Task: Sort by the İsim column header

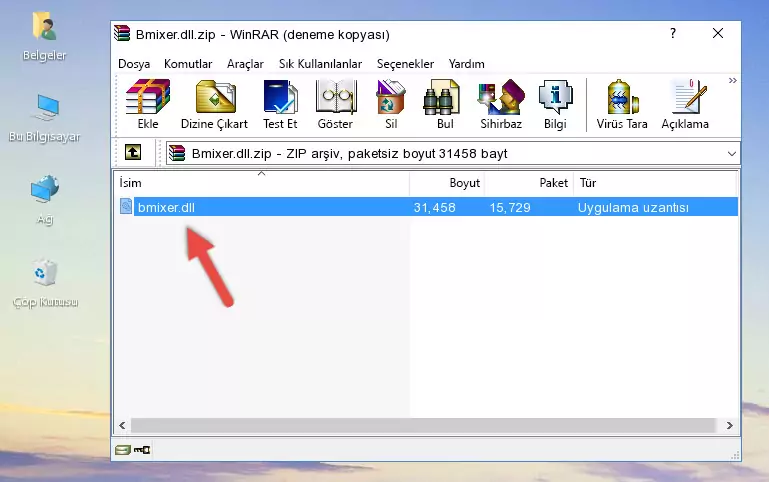Action: click(262, 183)
